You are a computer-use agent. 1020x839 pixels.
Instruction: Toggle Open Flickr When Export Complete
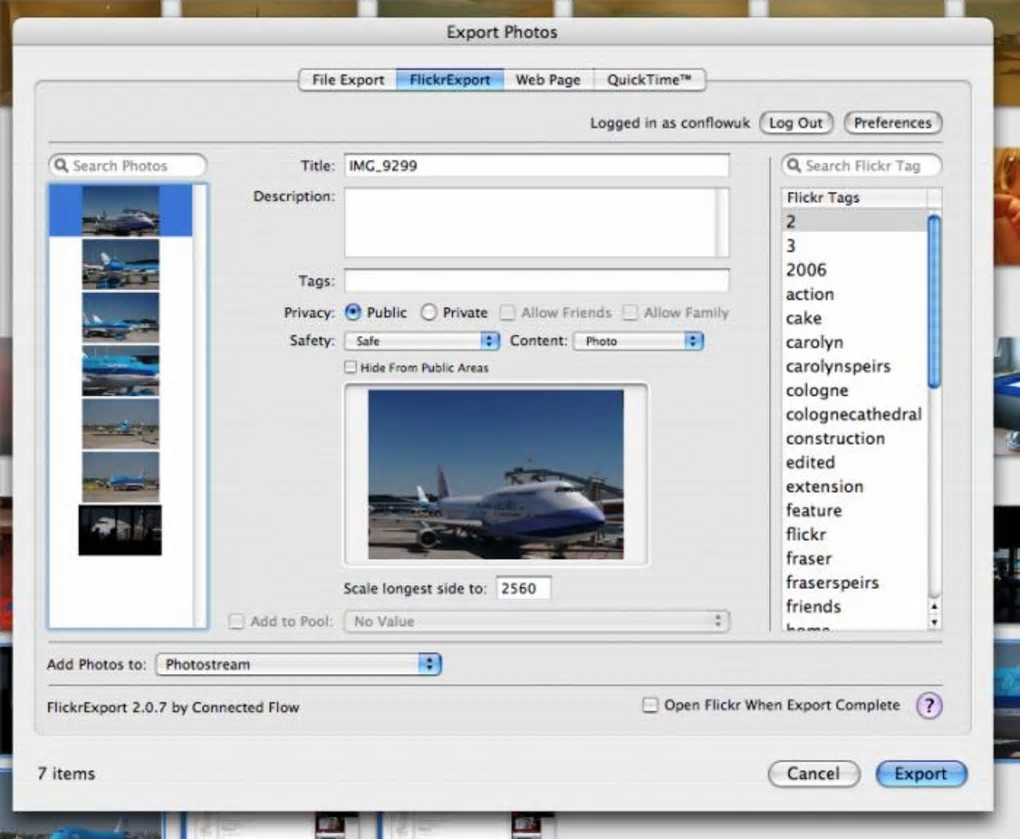(650, 706)
